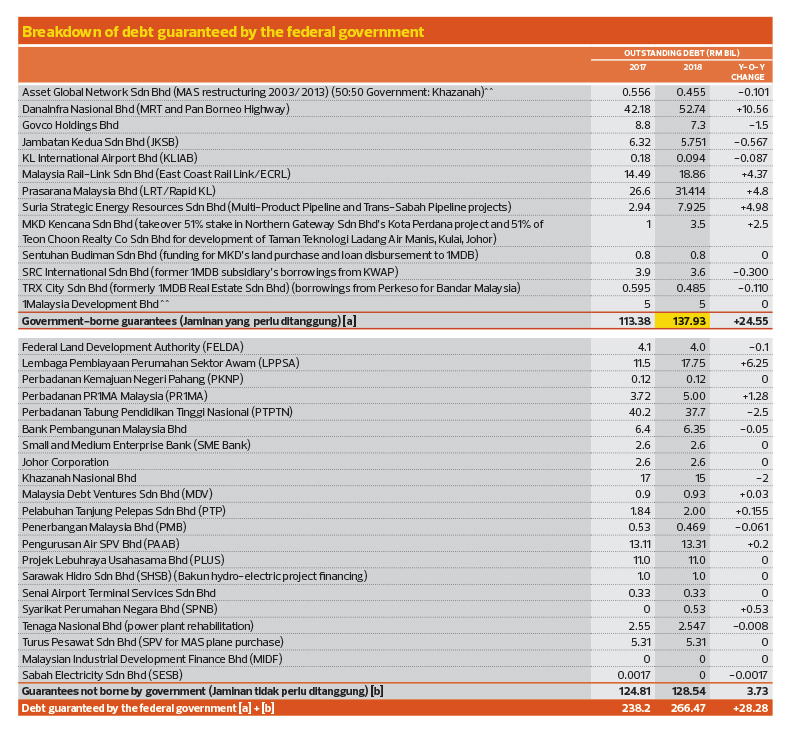Select the "OUTSTANDING DEBT (RM BIL)" header

click(x=682, y=53)
